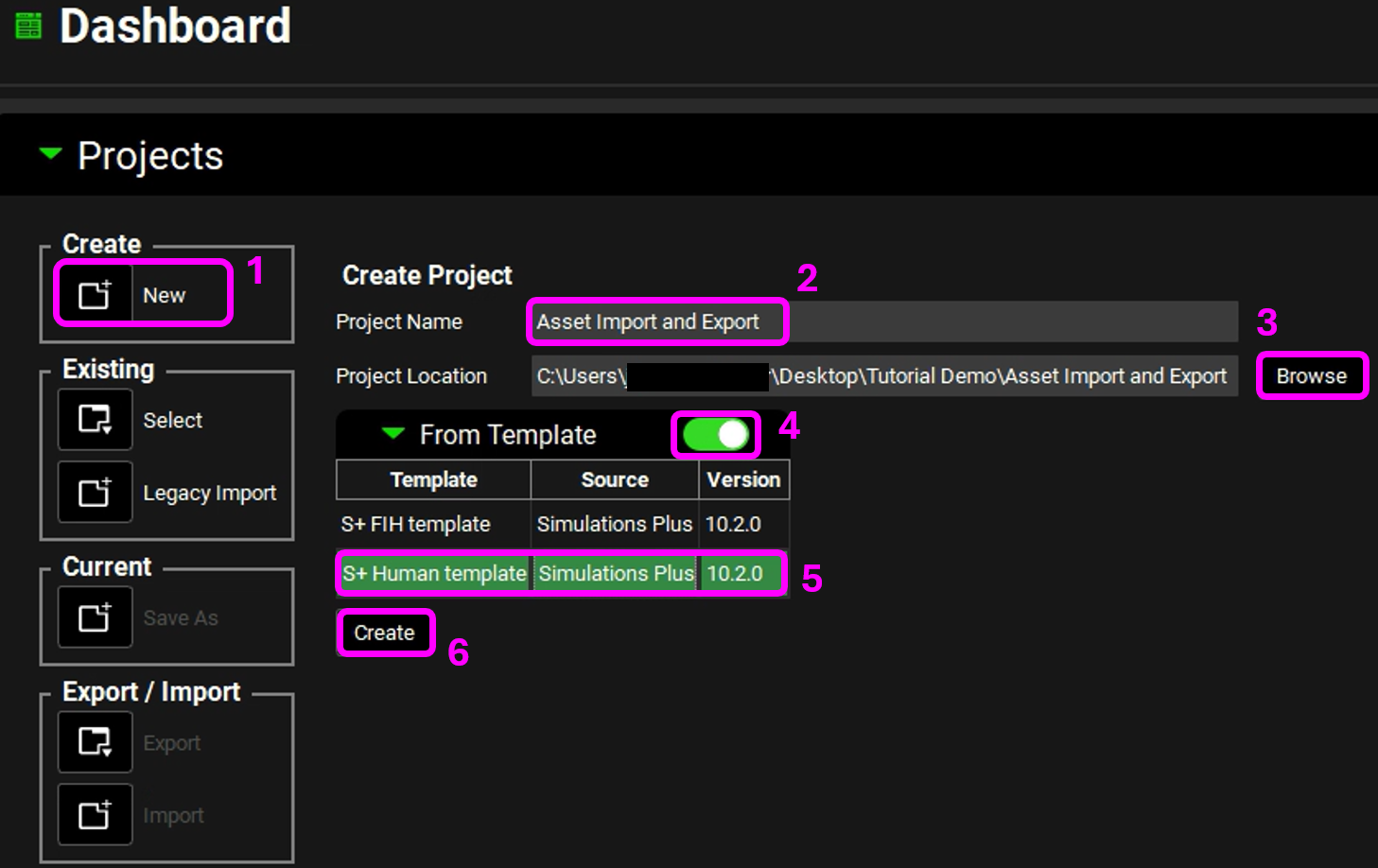The height and width of the screenshot is (868, 1378).
Task: Click the green Dashboard icon
Action: (28, 26)
